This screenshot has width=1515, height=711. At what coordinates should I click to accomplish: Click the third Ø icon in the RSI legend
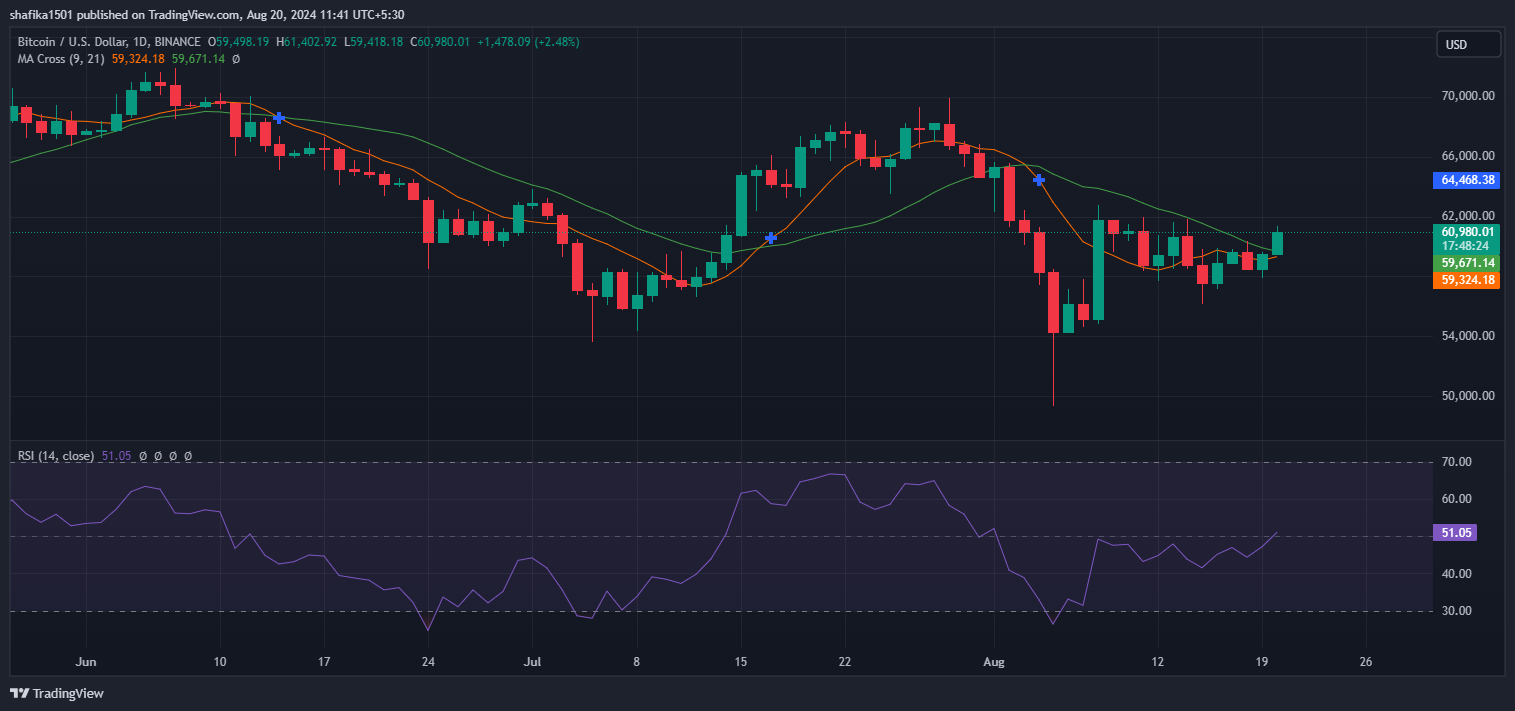pyautogui.click(x=172, y=456)
